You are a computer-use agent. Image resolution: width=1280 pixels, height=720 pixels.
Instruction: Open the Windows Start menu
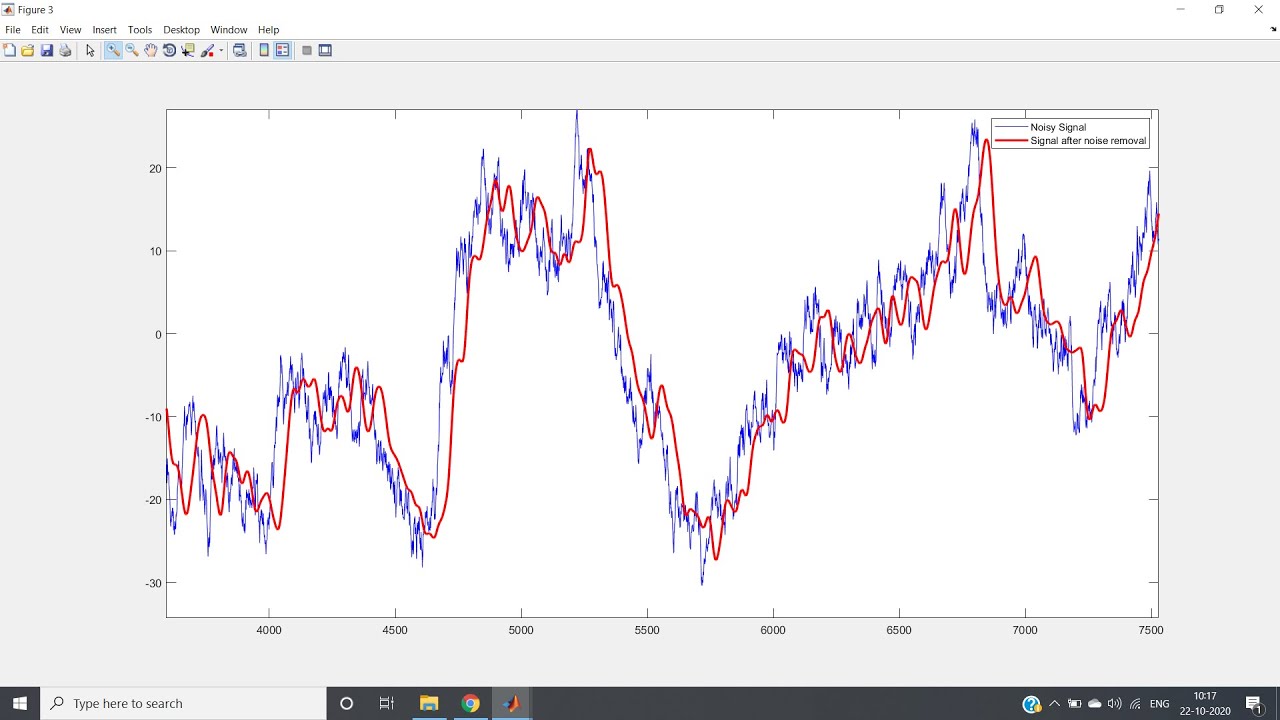(x=20, y=703)
